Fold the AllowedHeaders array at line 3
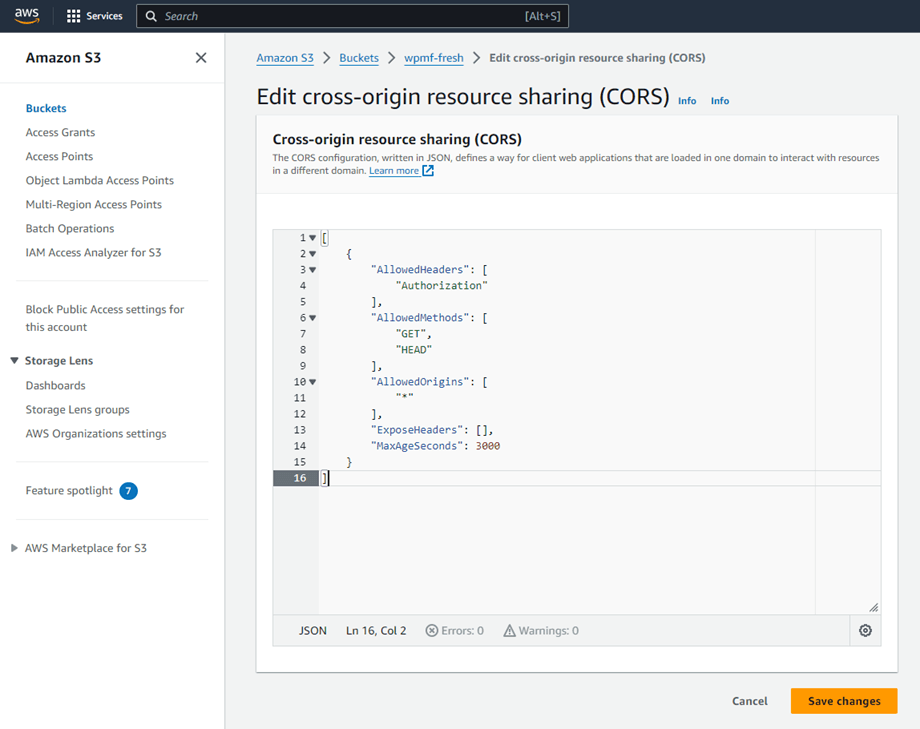The image size is (920, 729). click(x=312, y=270)
